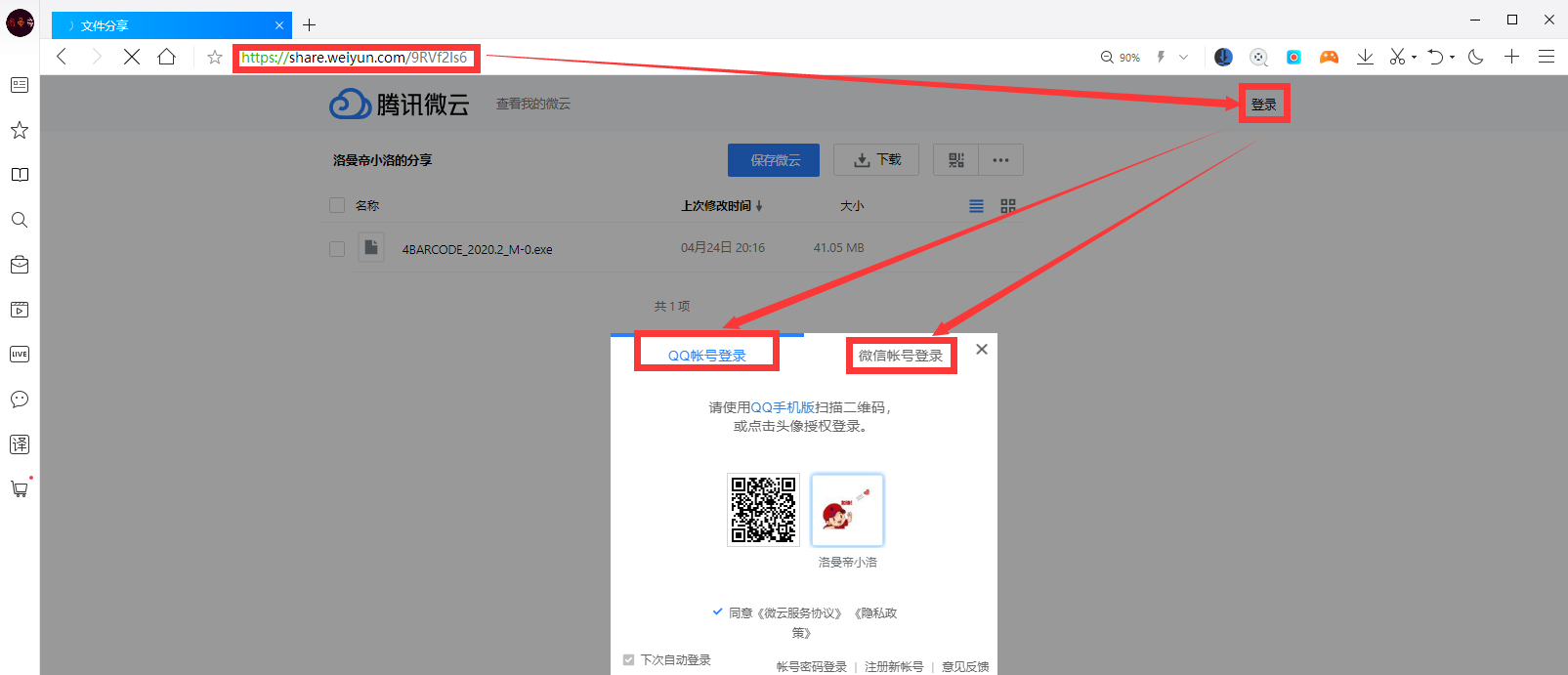Screen dimensions: 1568x675
Task: Click the 登录 login button
Action: tap(1264, 105)
